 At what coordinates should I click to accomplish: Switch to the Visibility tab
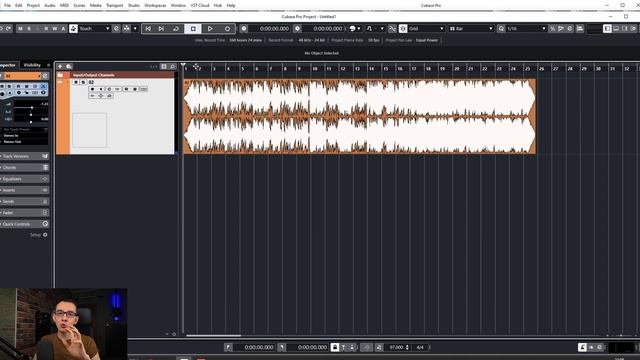pos(32,65)
